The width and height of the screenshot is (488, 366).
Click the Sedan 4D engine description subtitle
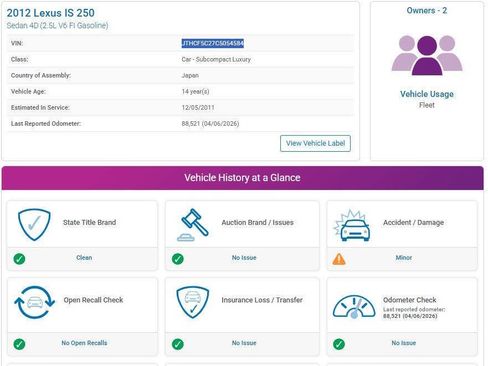[x=58, y=25]
